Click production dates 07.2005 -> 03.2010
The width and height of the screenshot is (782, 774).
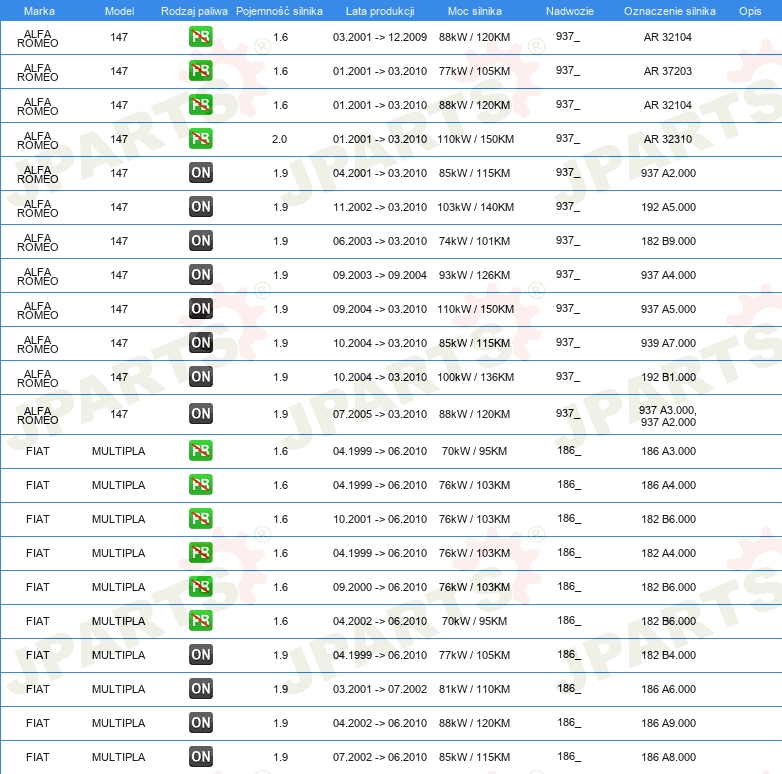[x=380, y=414]
